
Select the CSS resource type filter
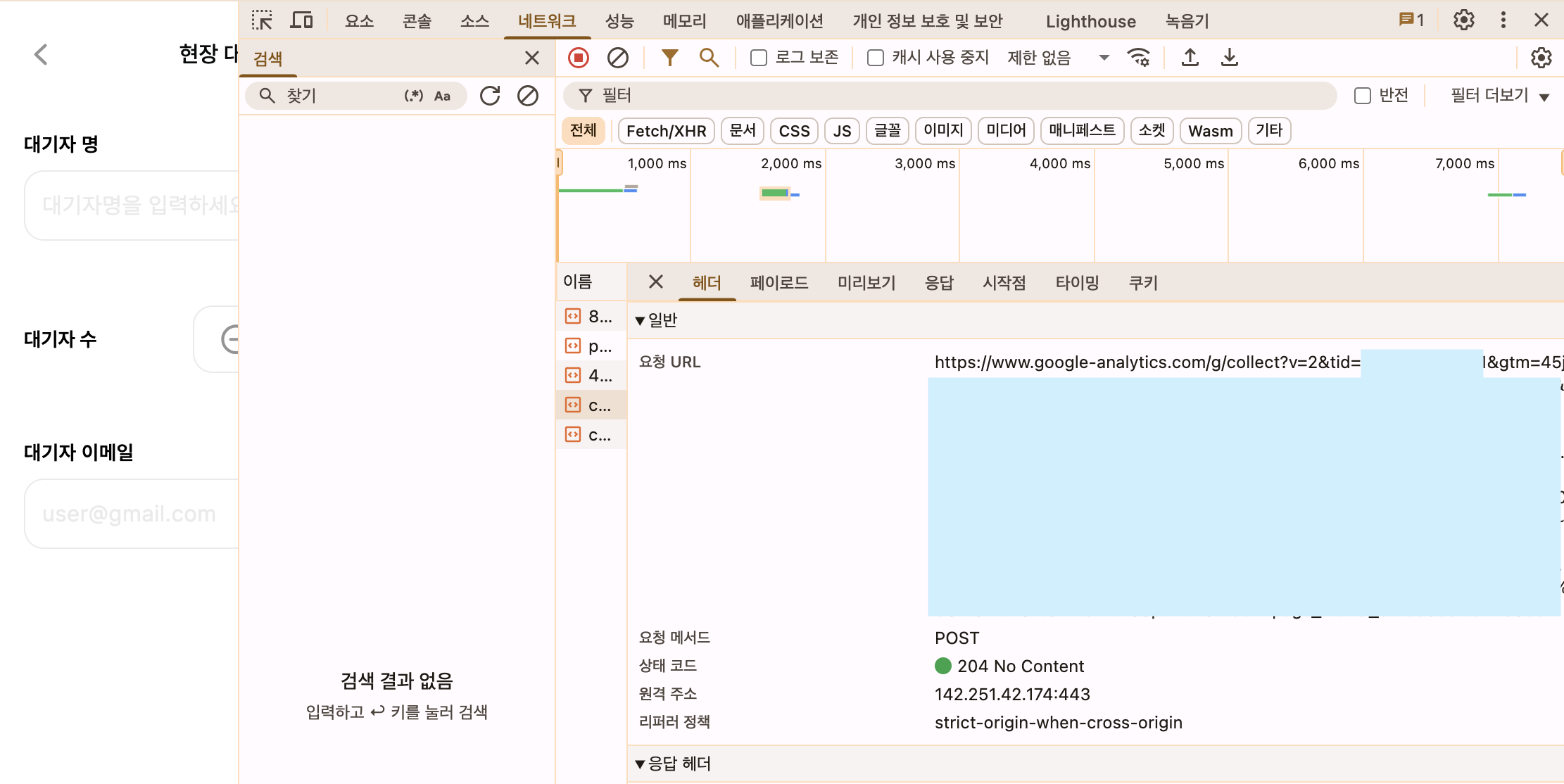tap(794, 131)
